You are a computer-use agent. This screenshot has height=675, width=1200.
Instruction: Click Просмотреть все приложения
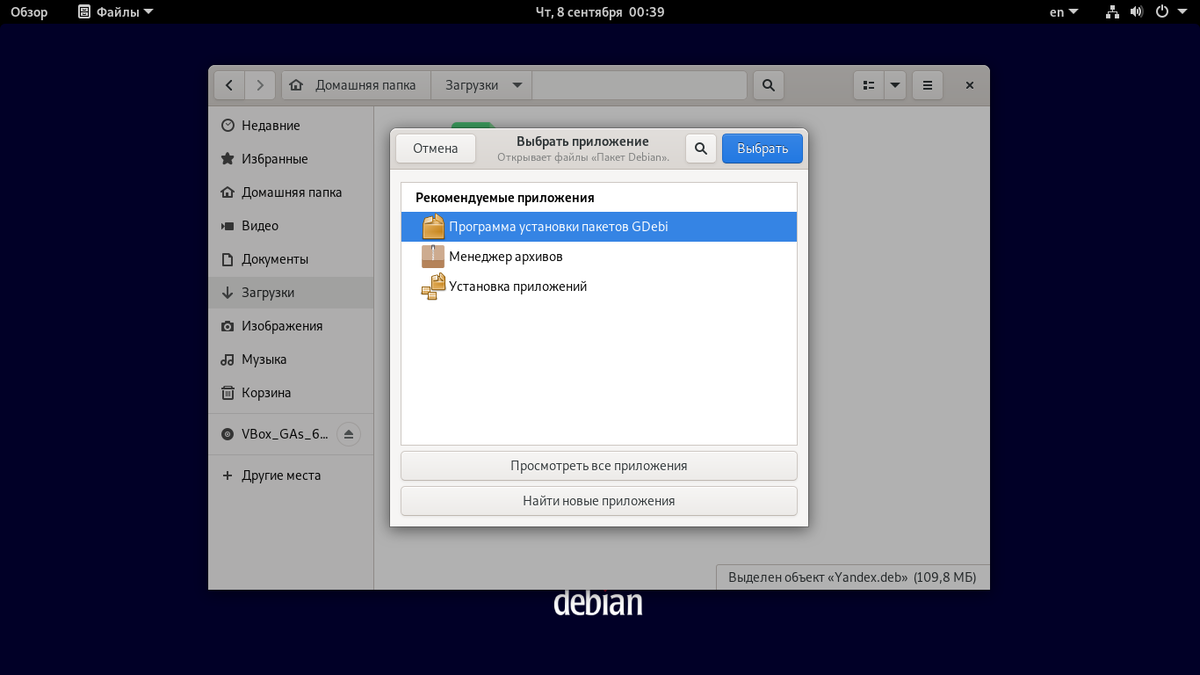point(598,465)
